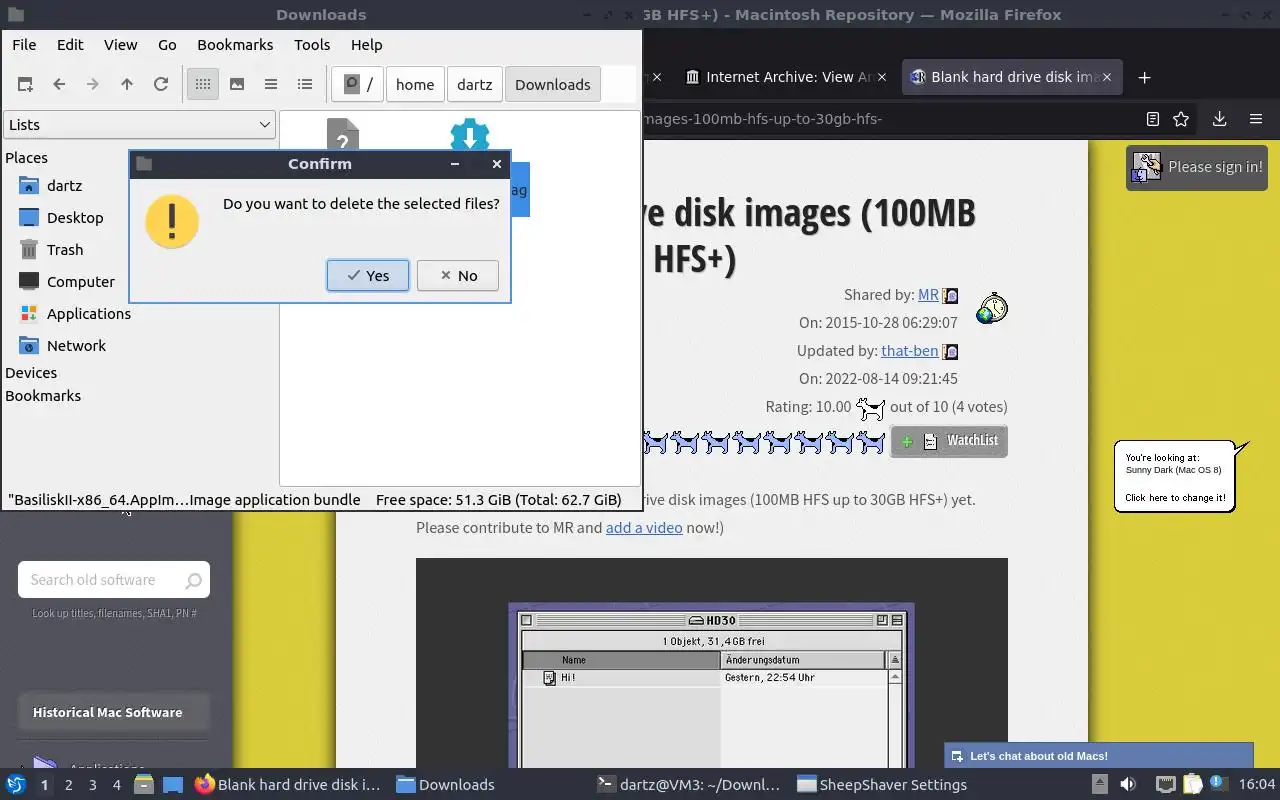The width and height of the screenshot is (1280, 800).
Task: Open Network in Places sidebar
Action: [76, 346]
